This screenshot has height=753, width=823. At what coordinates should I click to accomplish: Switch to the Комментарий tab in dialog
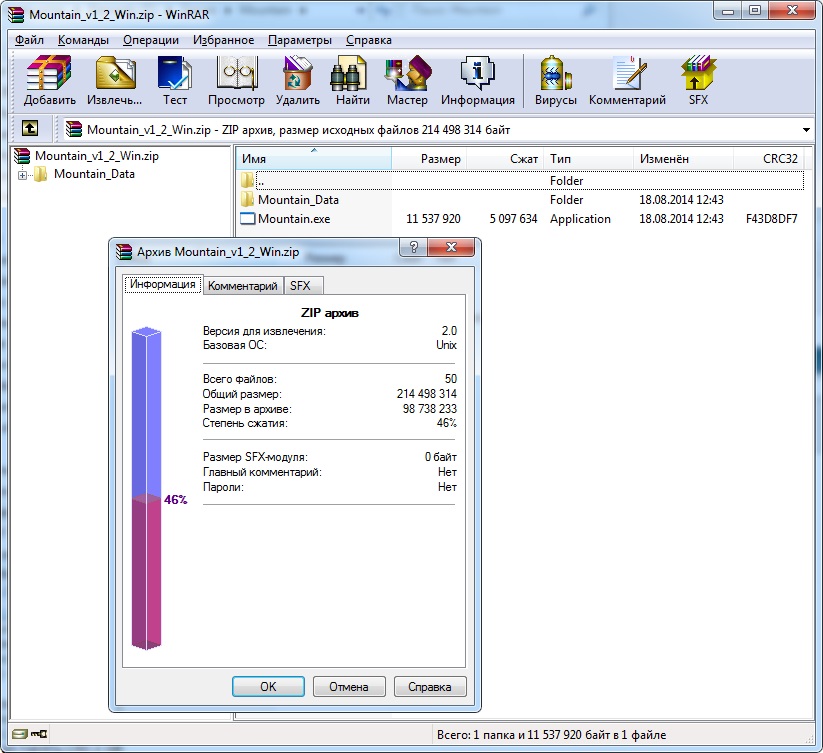(x=242, y=285)
